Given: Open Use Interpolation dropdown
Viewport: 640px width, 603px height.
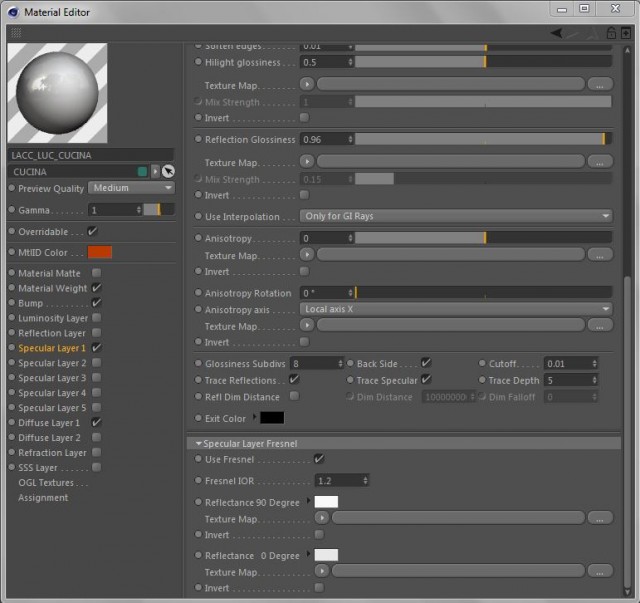Looking at the screenshot, I should pos(456,216).
